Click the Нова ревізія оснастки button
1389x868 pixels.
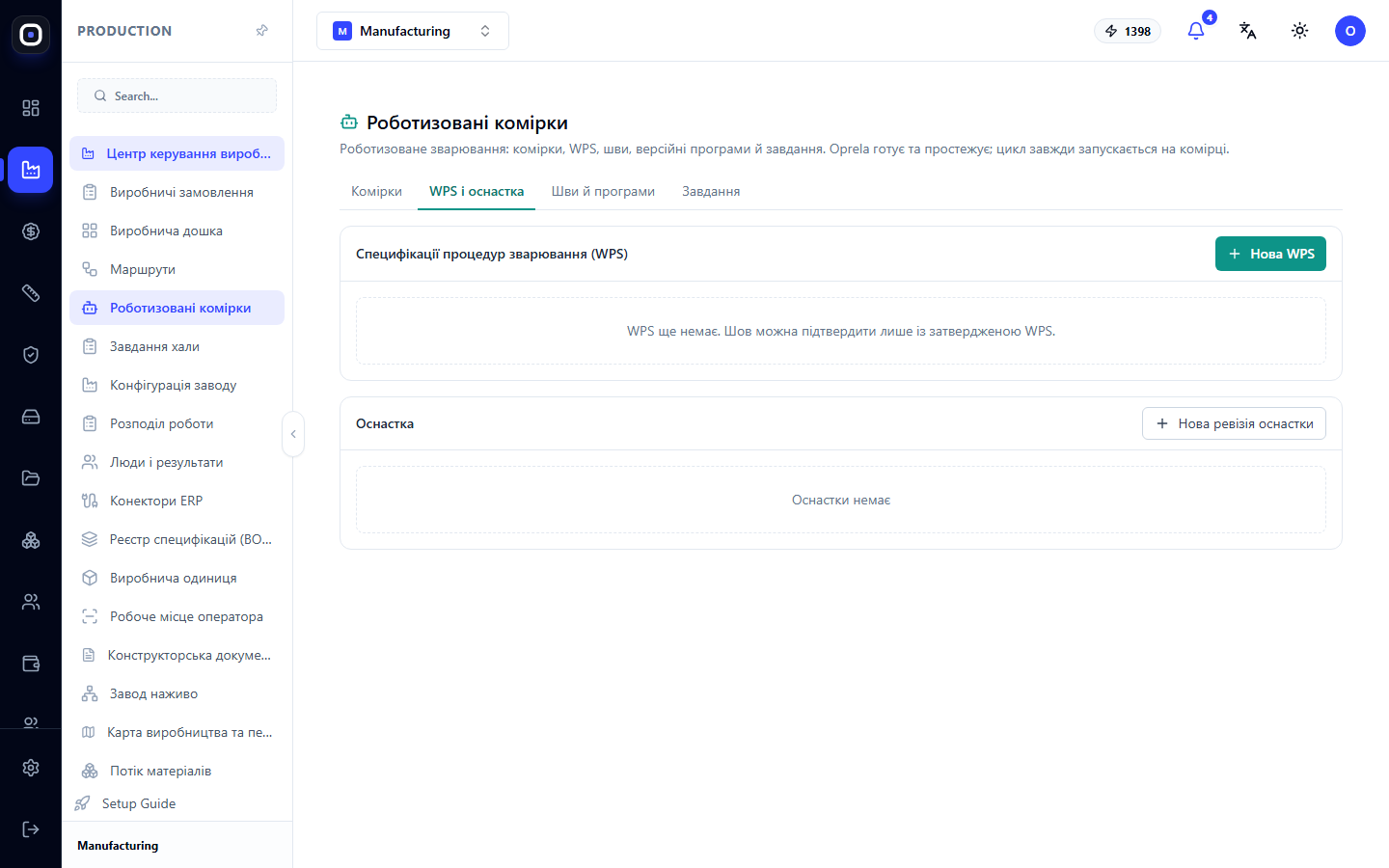(1234, 423)
